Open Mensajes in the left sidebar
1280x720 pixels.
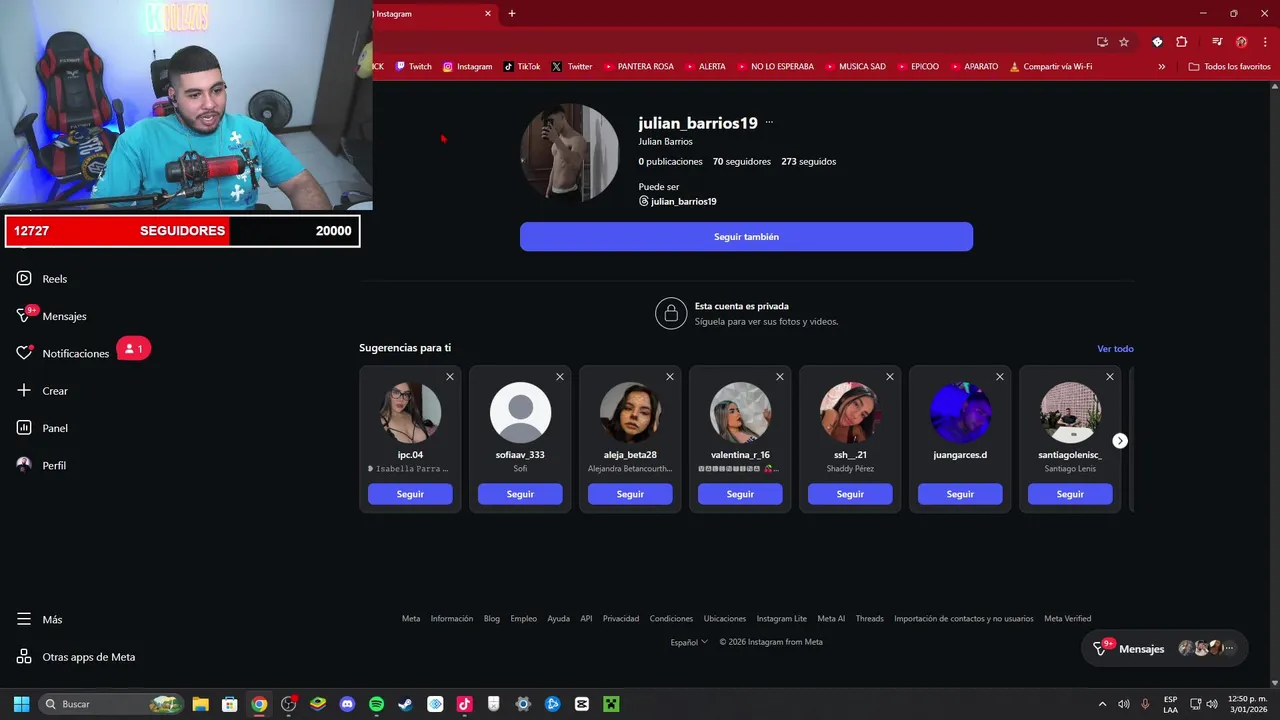pyautogui.click(x=52, y=316)
